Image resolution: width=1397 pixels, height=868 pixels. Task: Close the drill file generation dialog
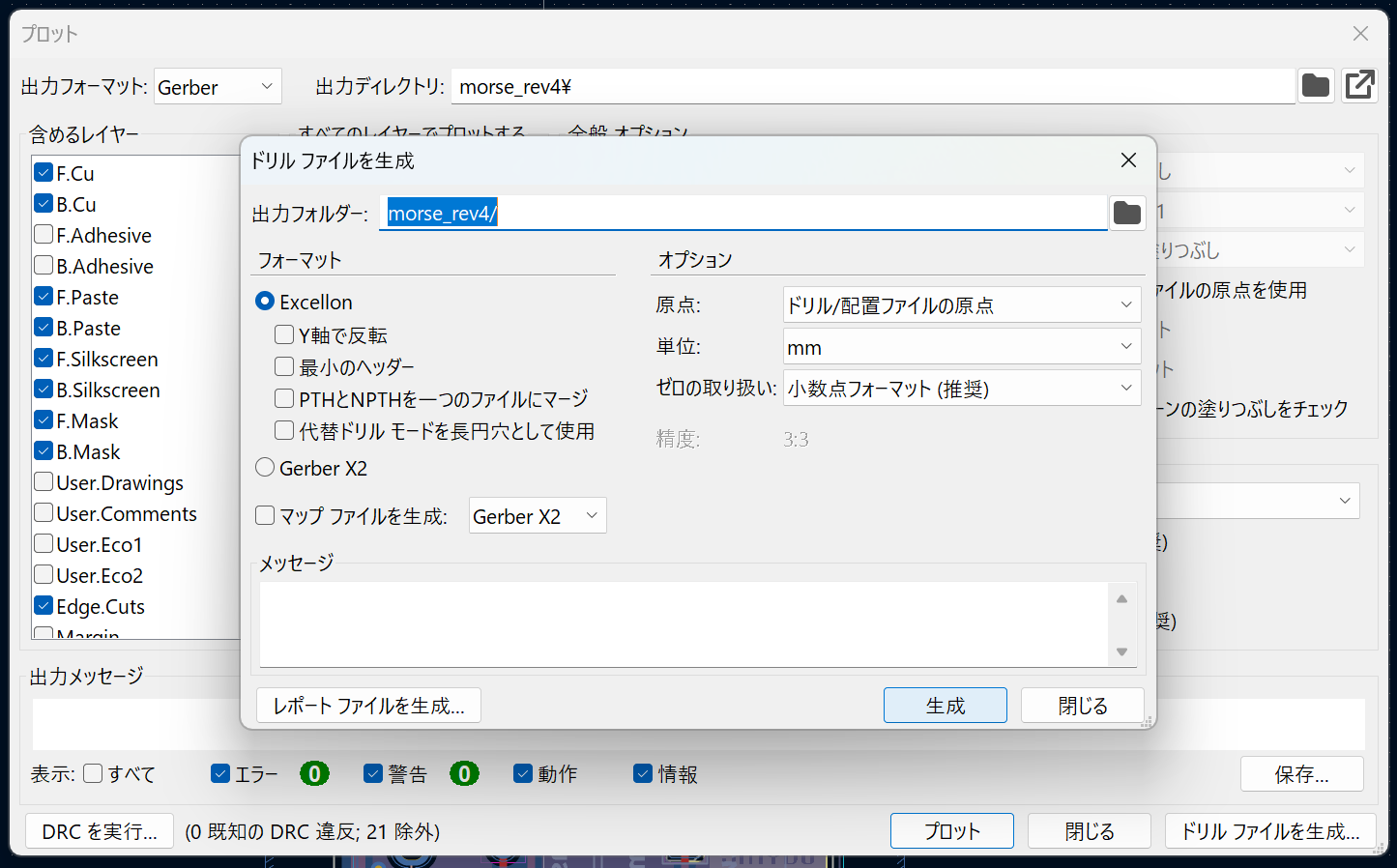click(1128, 160)
